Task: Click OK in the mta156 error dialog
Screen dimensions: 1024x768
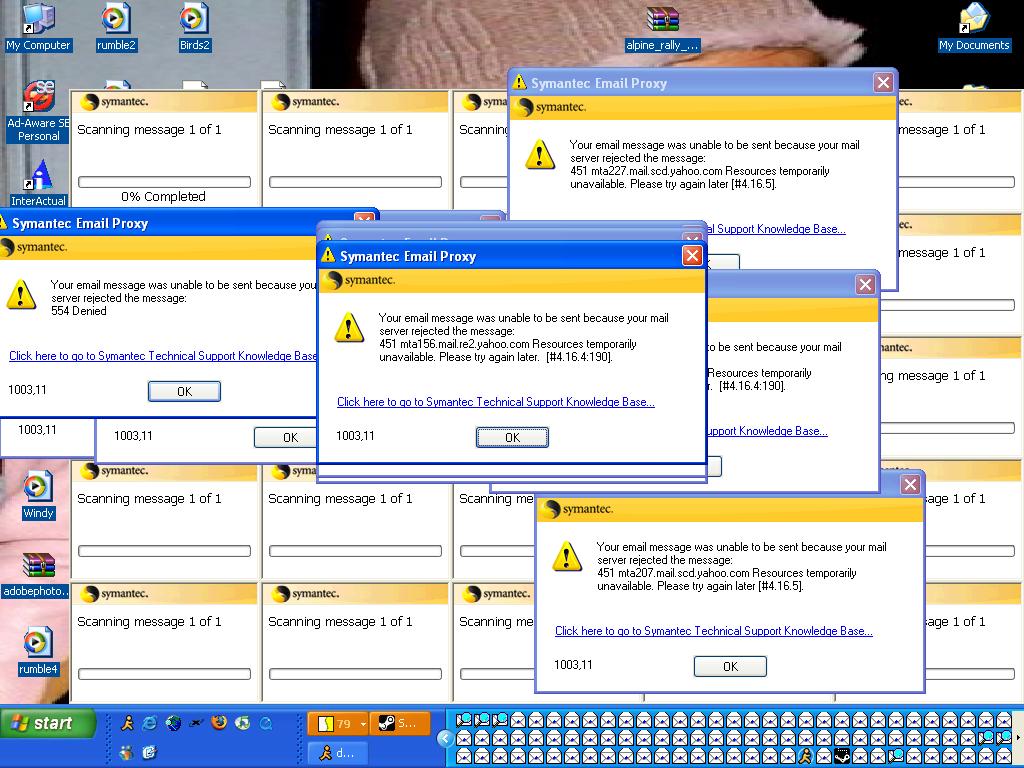Action: click(x=512, y=438)
